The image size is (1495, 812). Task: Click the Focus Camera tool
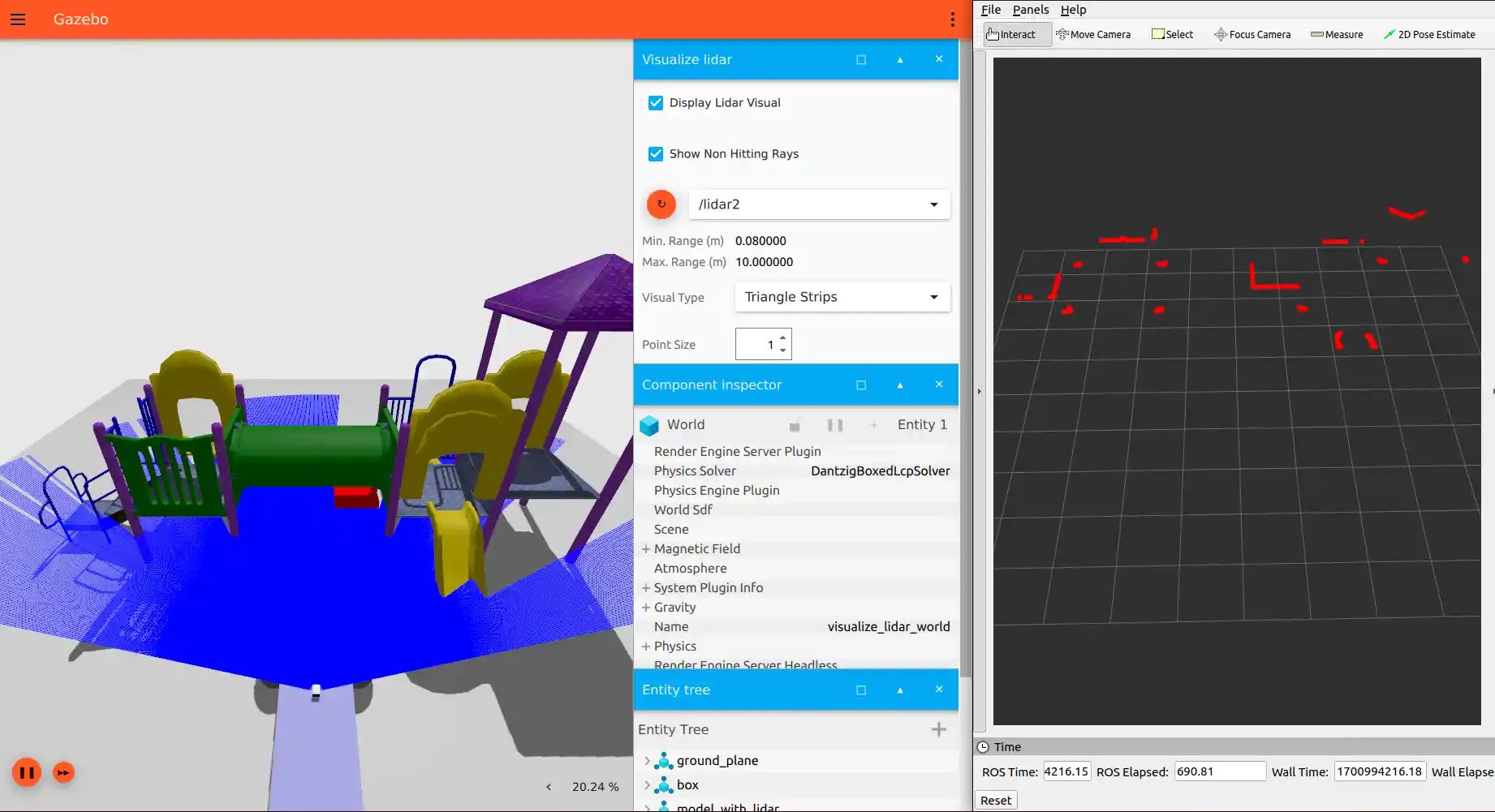[x=1252, y=34]
